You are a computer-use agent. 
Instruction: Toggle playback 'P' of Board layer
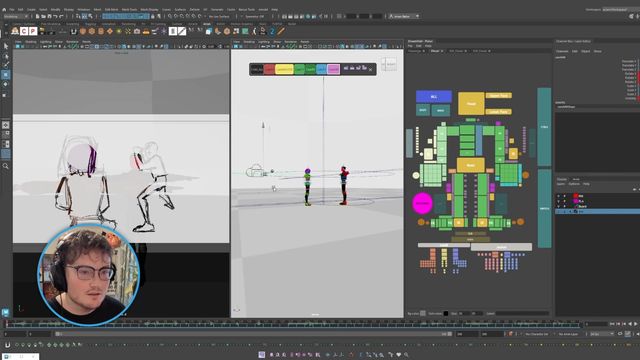point(565,207)
